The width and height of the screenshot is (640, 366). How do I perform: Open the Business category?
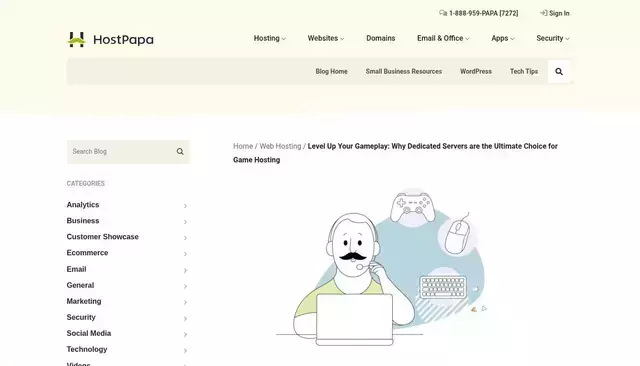point(83,221)
